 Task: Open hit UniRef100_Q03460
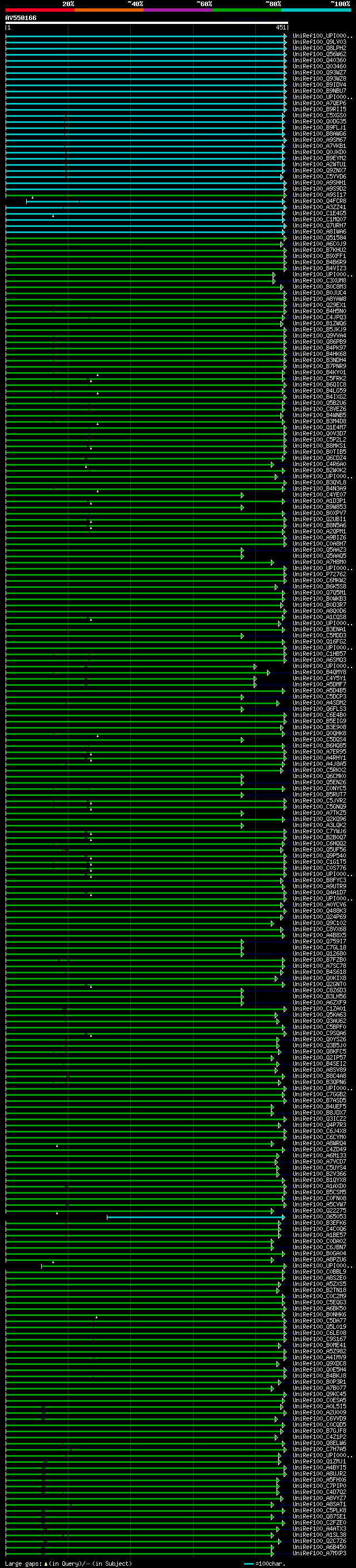319,66
